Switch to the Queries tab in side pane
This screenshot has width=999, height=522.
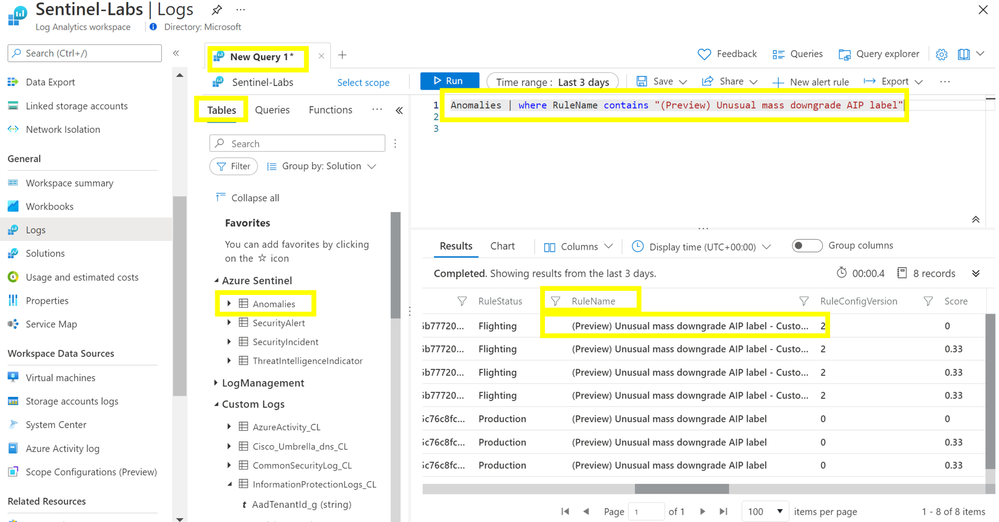coord(272,110)
